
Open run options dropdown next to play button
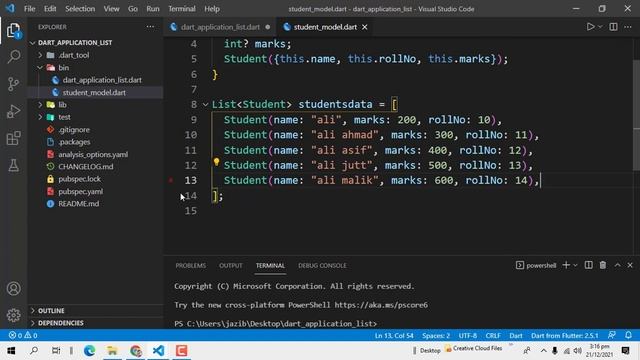tap(600, 27)
